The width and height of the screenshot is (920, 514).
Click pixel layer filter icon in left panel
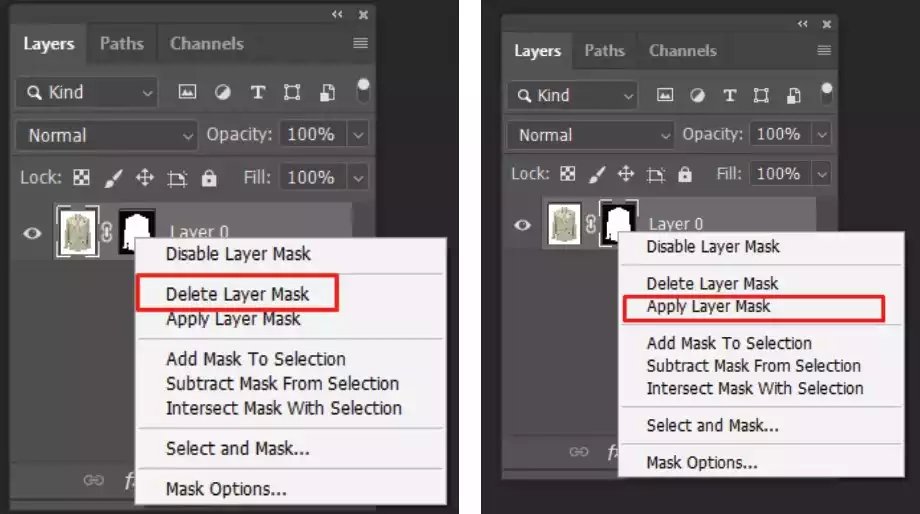coord(187,92)
